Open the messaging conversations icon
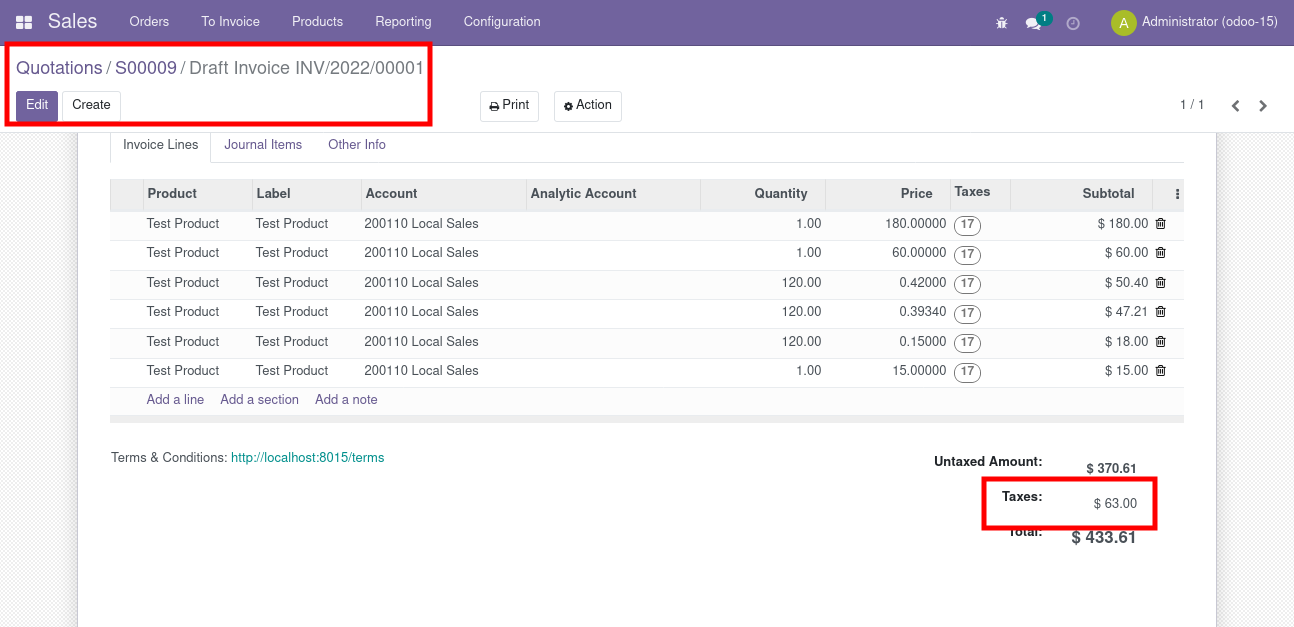This screenshot has height=627, width=1294. coord(1033,22)
